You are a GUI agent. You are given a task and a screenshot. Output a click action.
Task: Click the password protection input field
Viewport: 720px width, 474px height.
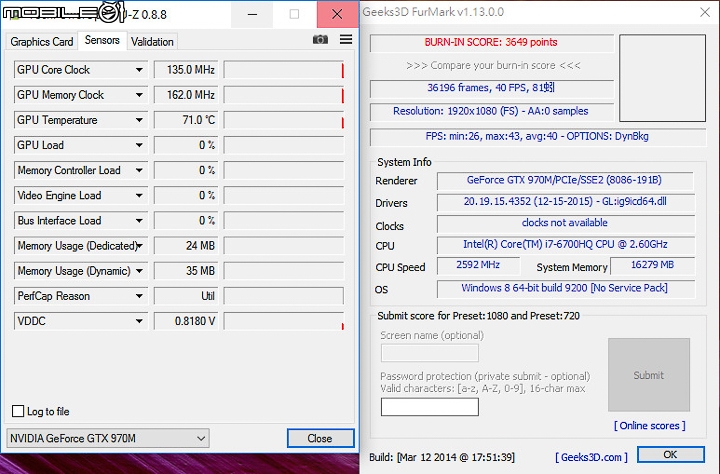tap(430, 407)
